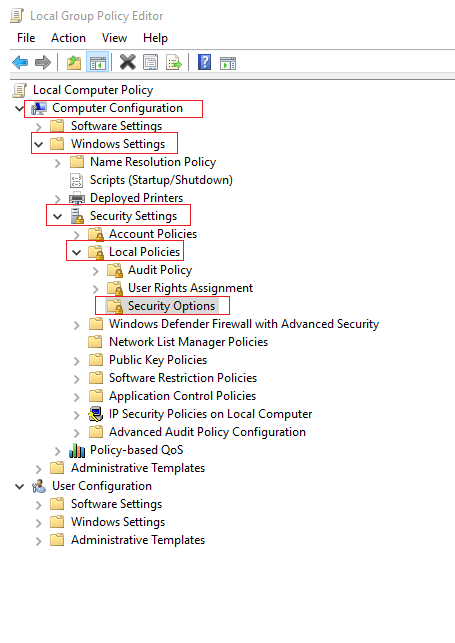Expand Windows Defender Firewall with Advanced Security
Image resolution: width=455 pixels, height=643 pixels.
point(77,325)
